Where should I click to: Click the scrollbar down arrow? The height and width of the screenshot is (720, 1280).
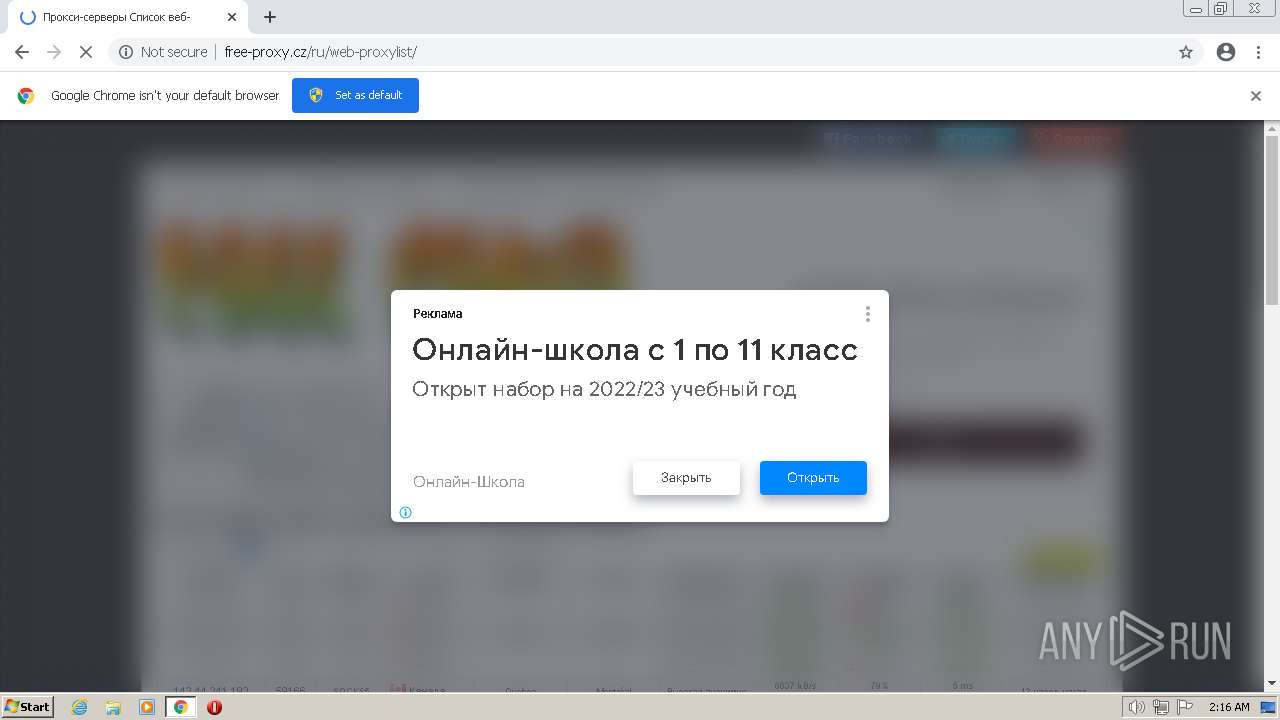1272,683
